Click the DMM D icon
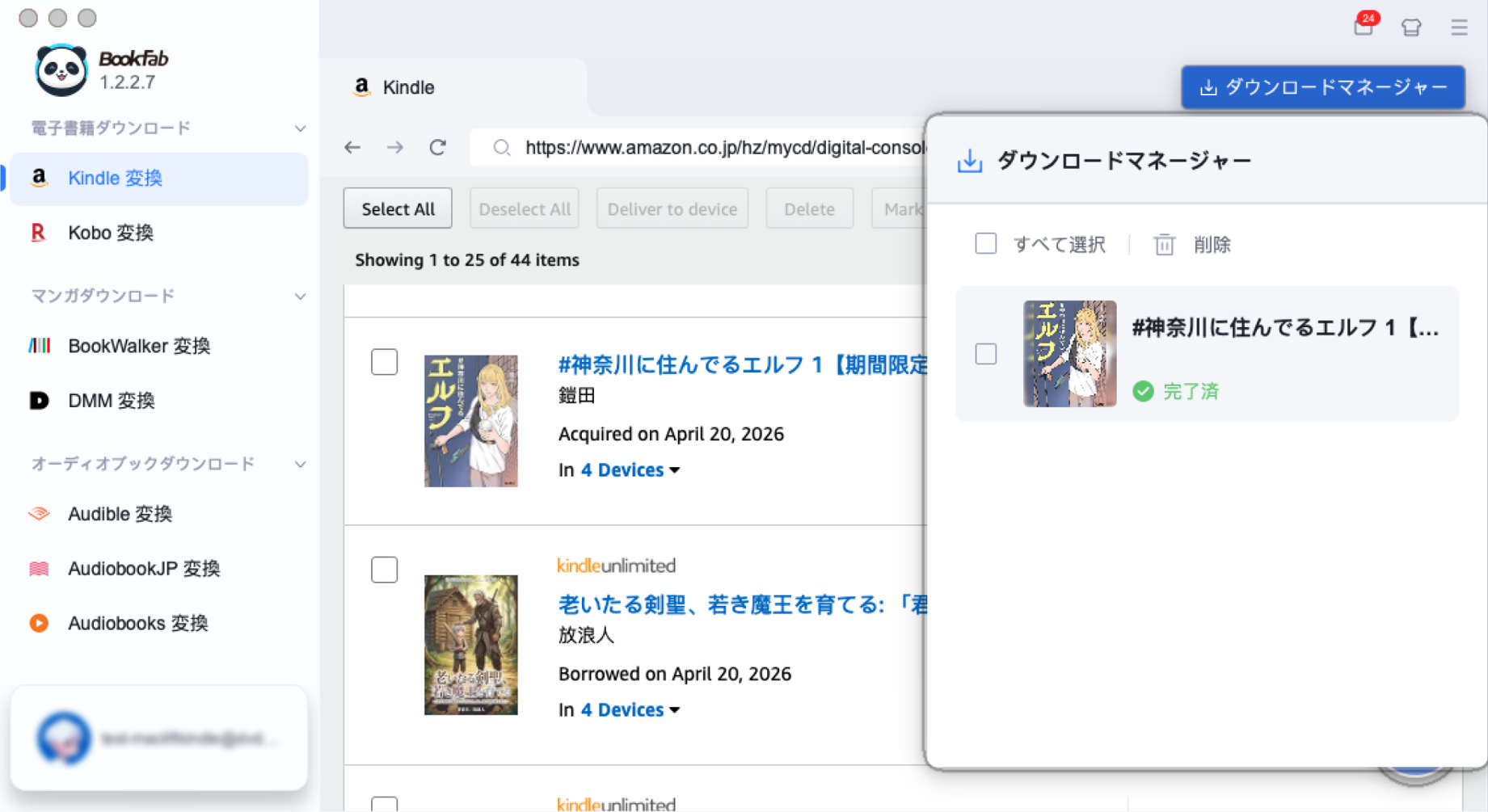Image resolution: width=1488 pixels, height=812 pixels. tap(39, 401)
